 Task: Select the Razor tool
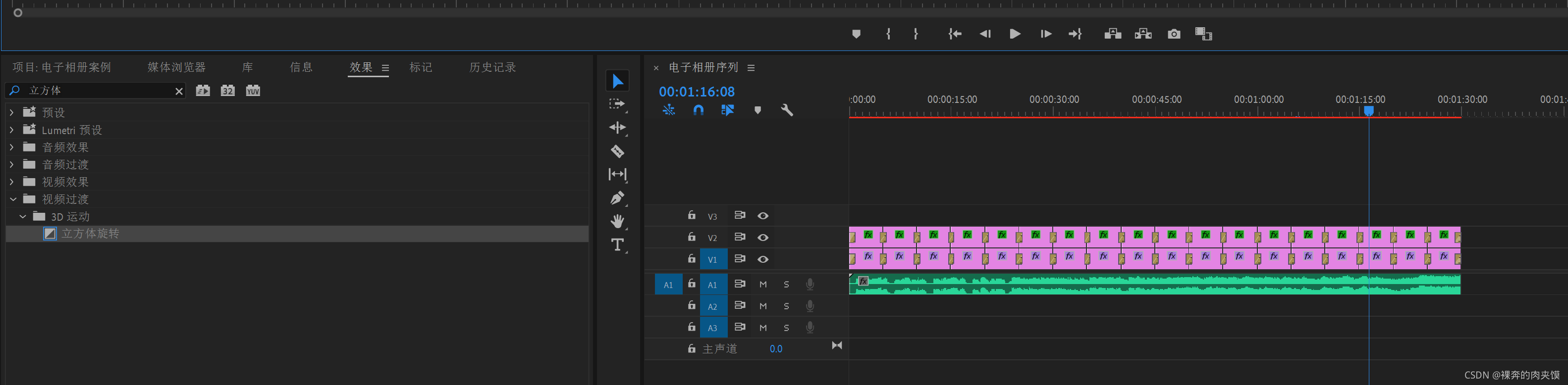click(x=617, y=151)
